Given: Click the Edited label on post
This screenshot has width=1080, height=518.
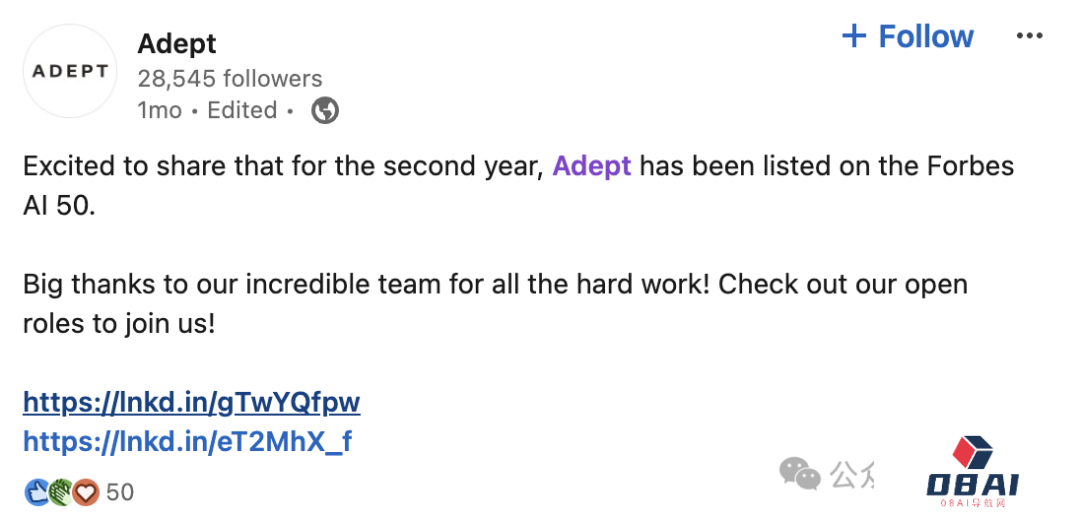Looking at the screenshot, I should tap(241, 111).
